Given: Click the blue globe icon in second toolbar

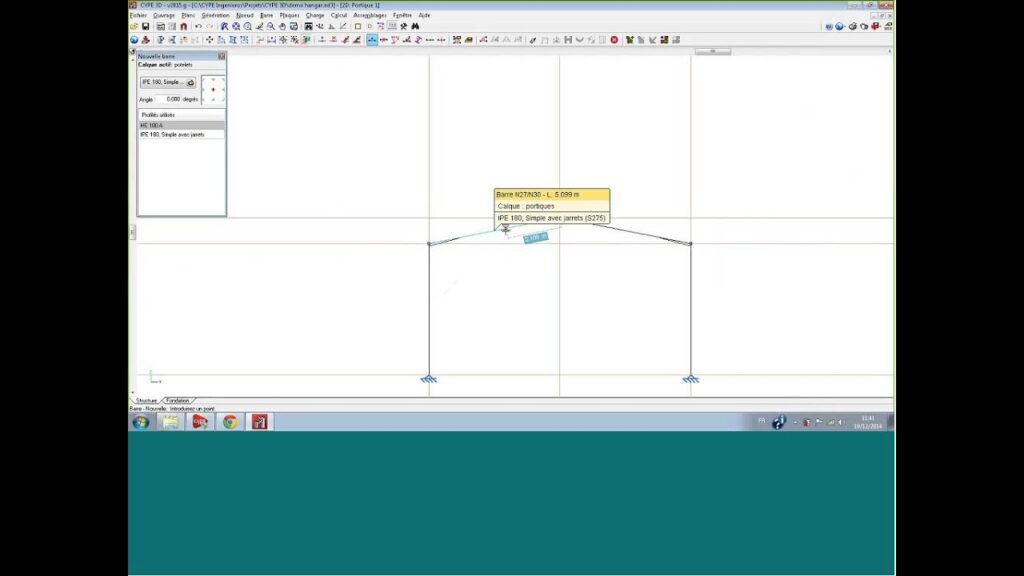Looking at the screenshot, I should coord(134,40).
